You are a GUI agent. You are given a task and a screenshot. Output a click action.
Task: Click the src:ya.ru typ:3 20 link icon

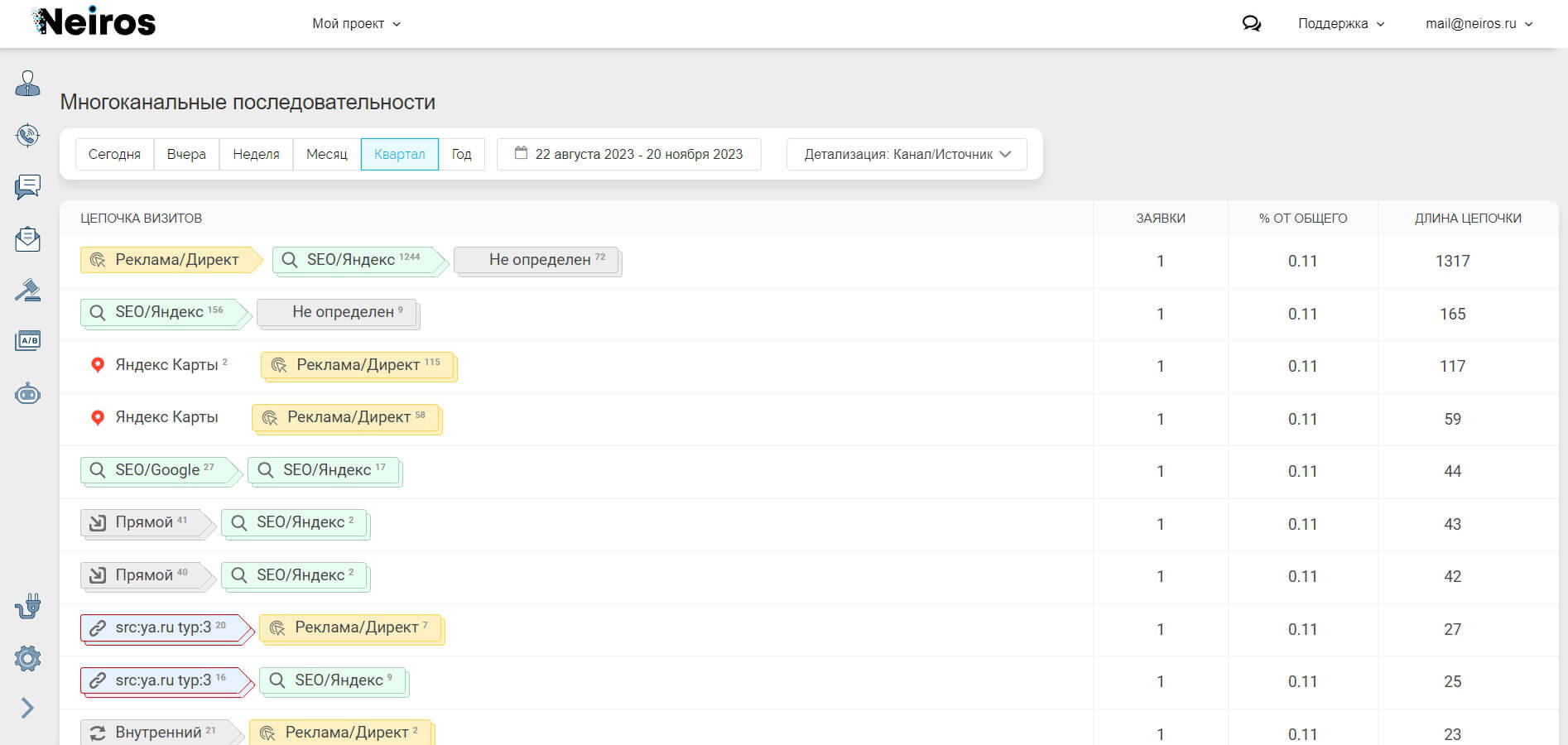click(x=98, y=627)
